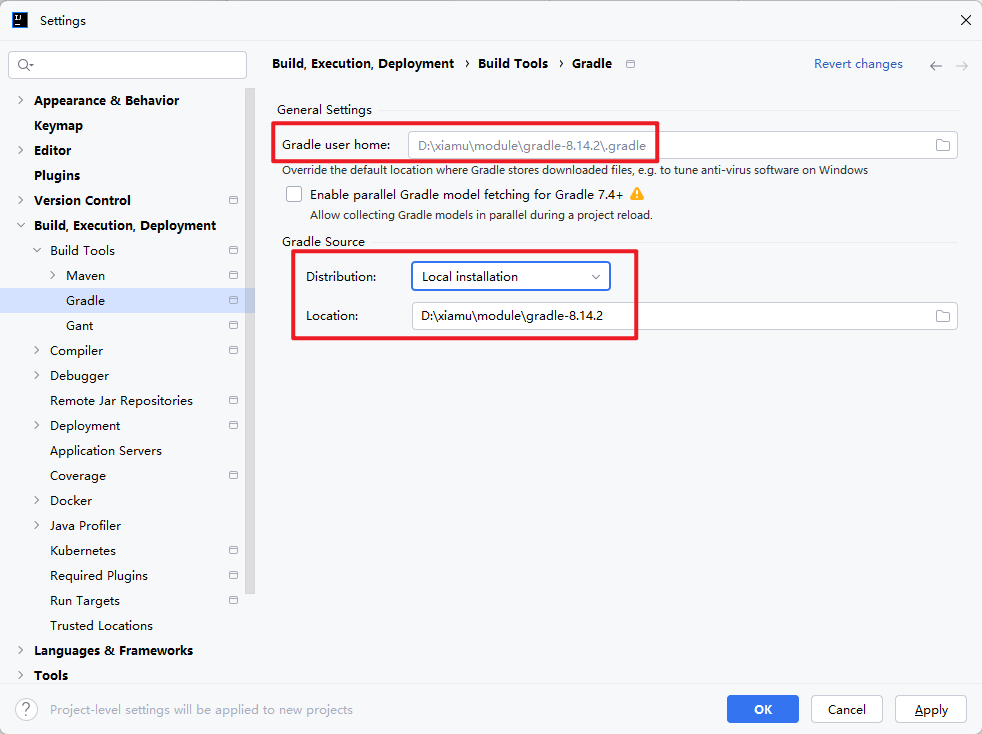Click the Apply button

click(x=931, y=709)
